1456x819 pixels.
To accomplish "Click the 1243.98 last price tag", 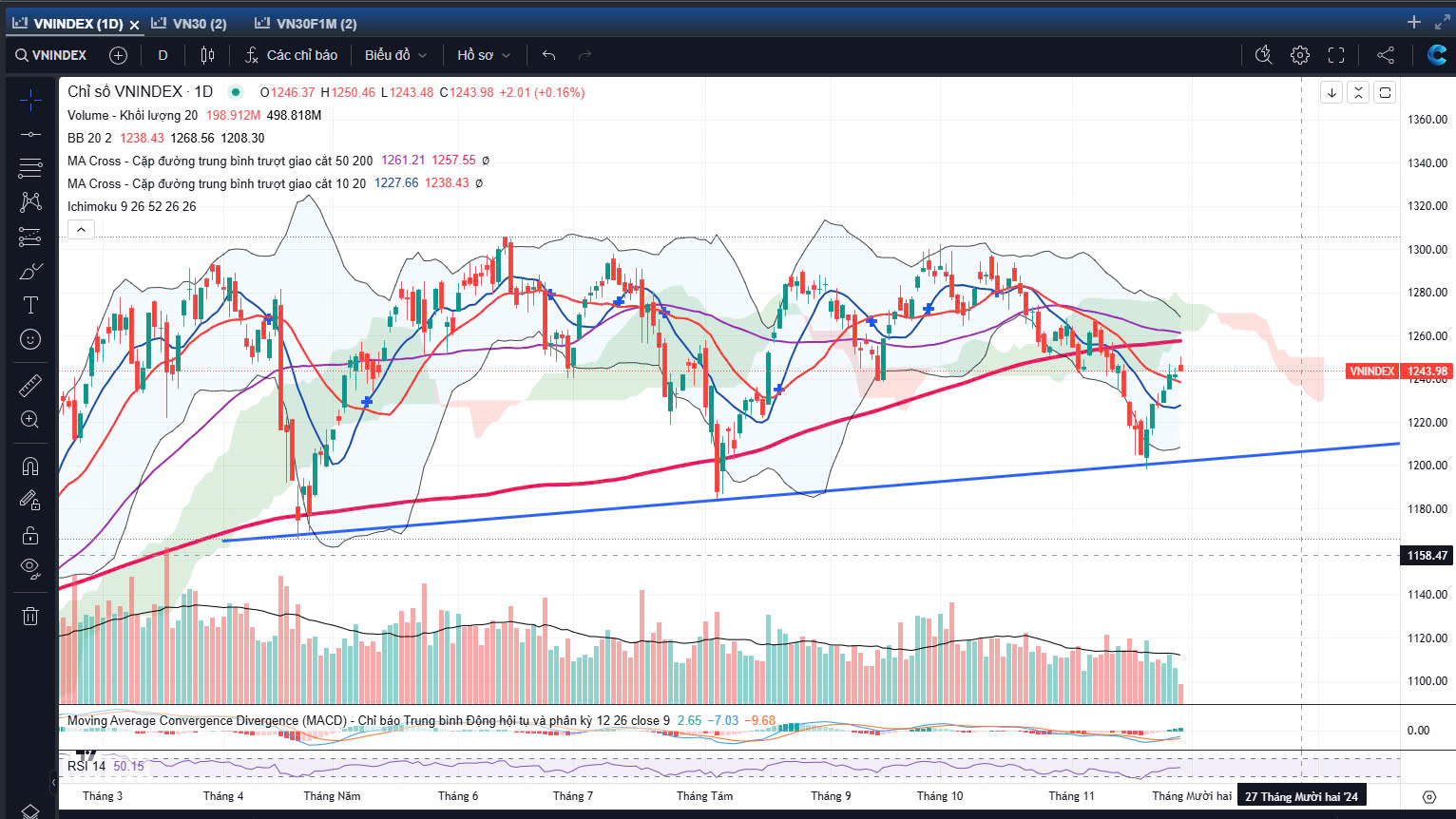I will (1427, 371).
